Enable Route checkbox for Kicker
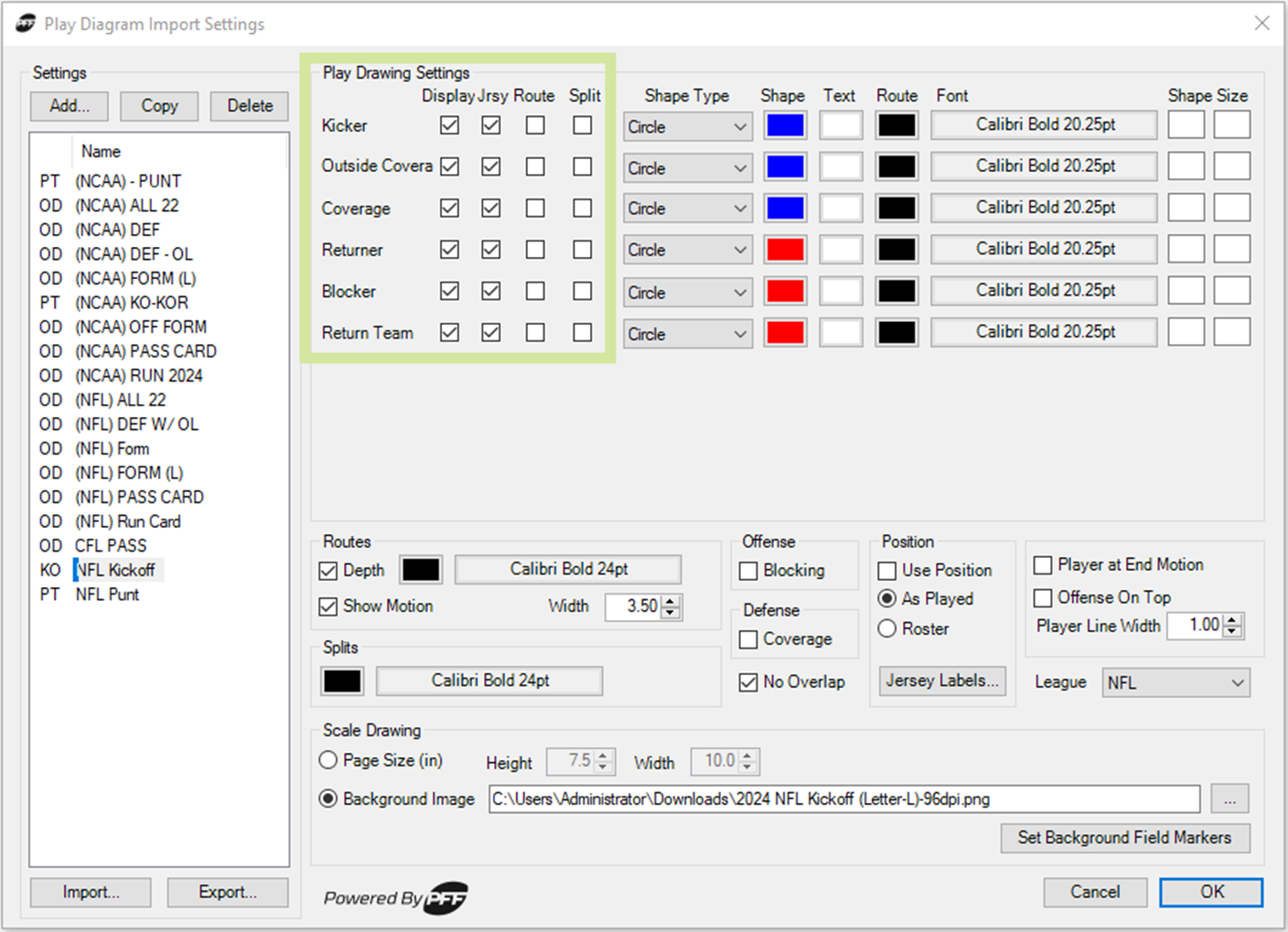The image size is (1288, 932). [535, 125]
